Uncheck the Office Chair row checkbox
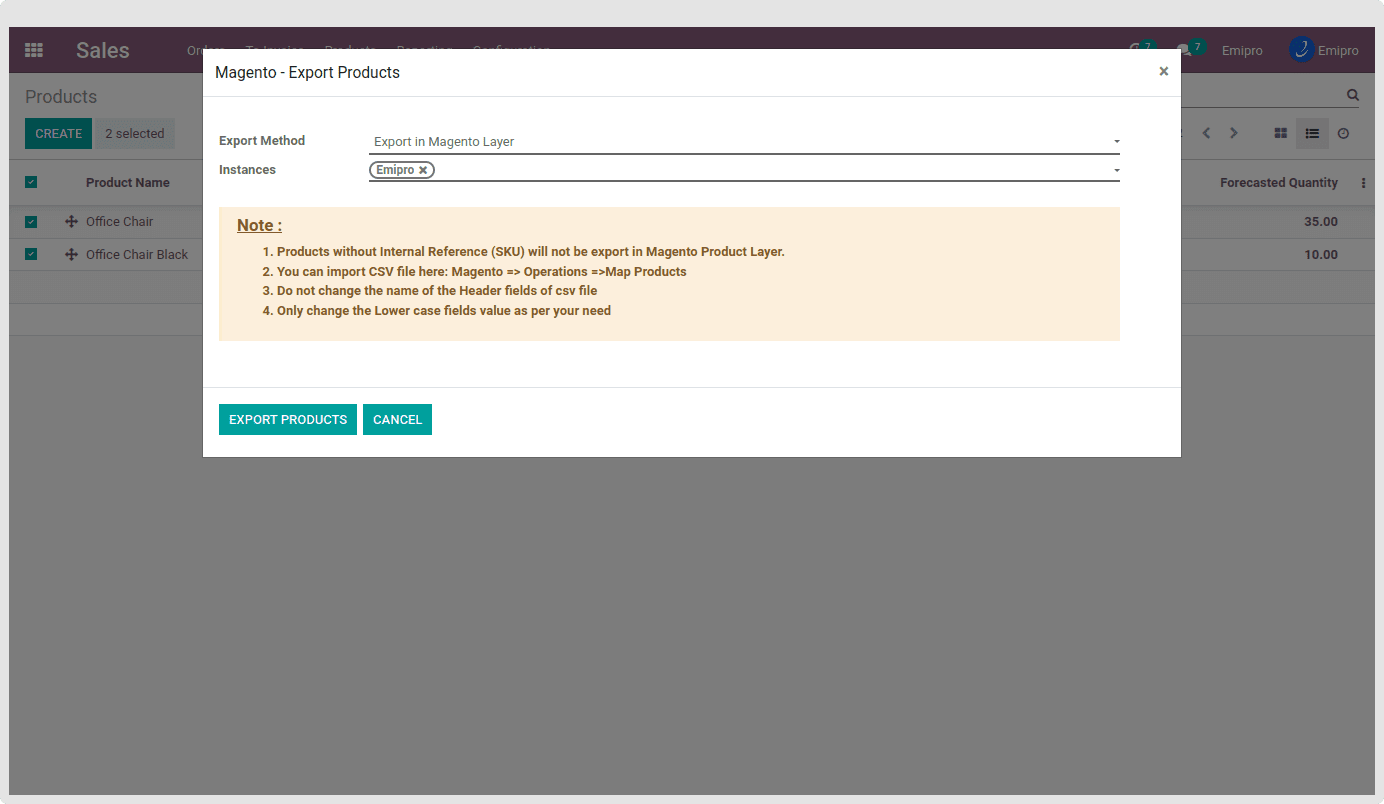 (31, 222)
